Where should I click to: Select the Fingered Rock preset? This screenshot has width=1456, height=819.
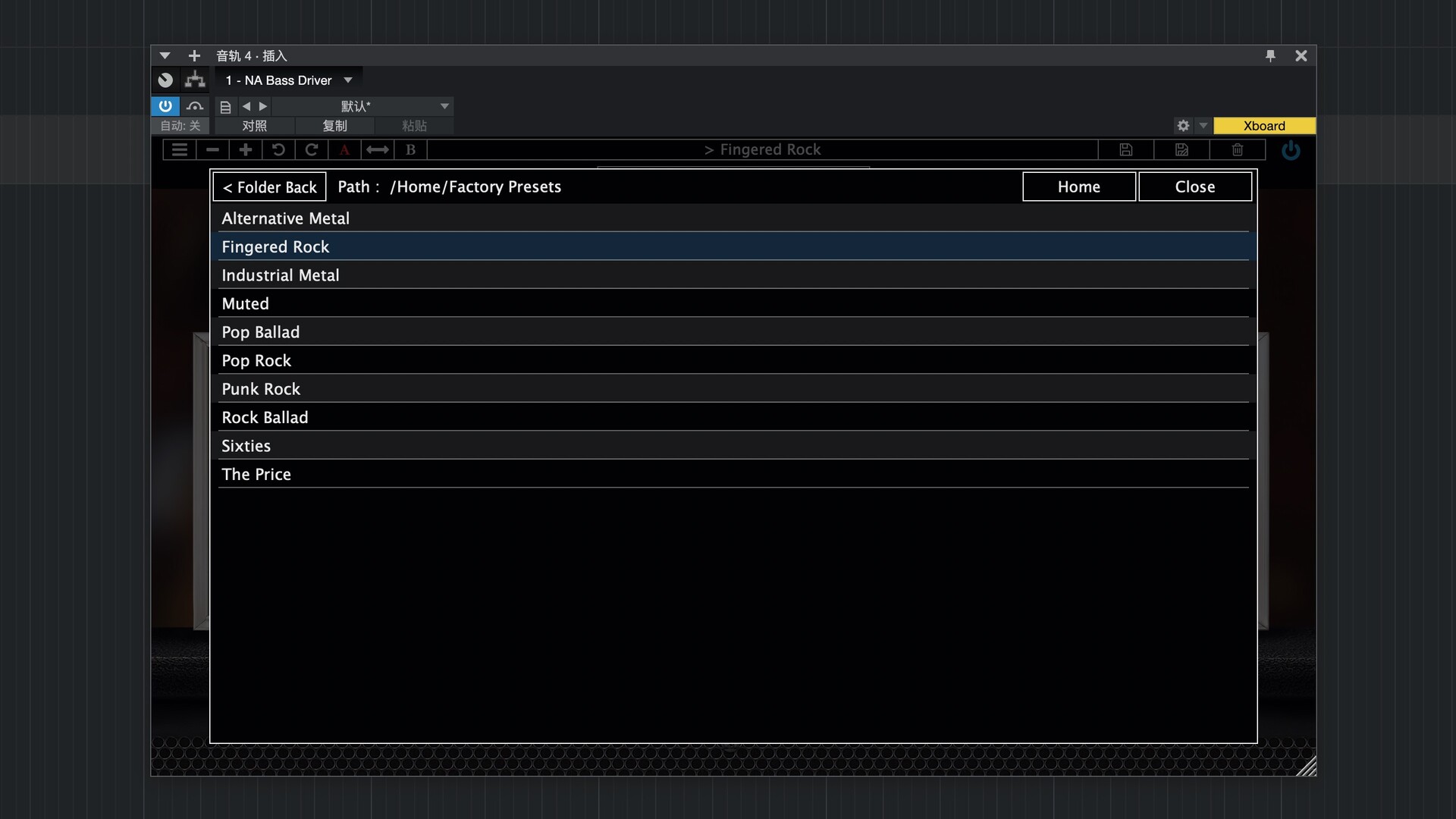733,246
